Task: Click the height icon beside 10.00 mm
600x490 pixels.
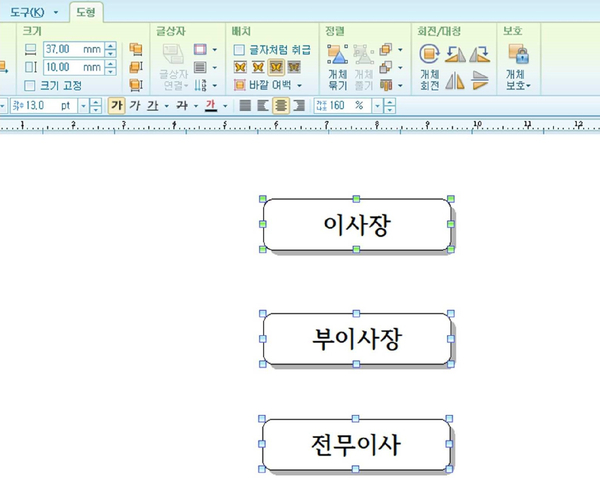Action: 31,67
